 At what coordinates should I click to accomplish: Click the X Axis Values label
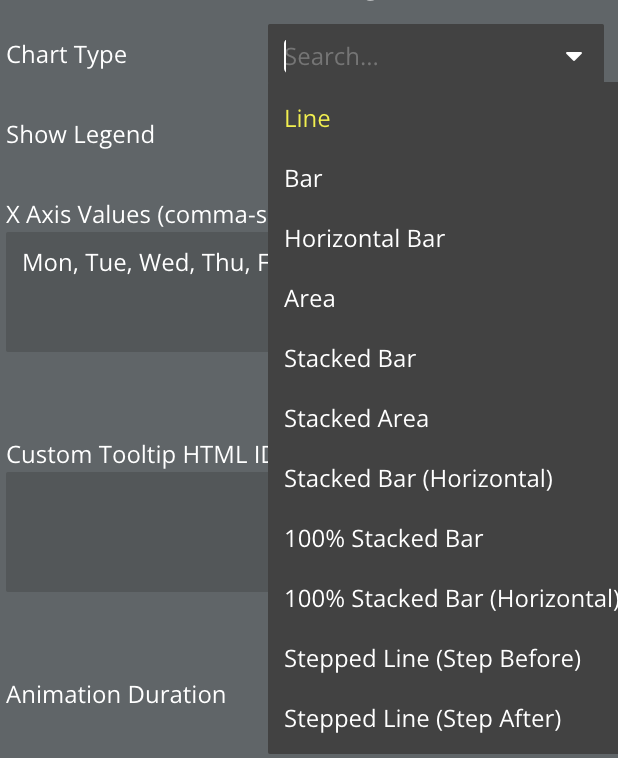click(x=137, y=215)
